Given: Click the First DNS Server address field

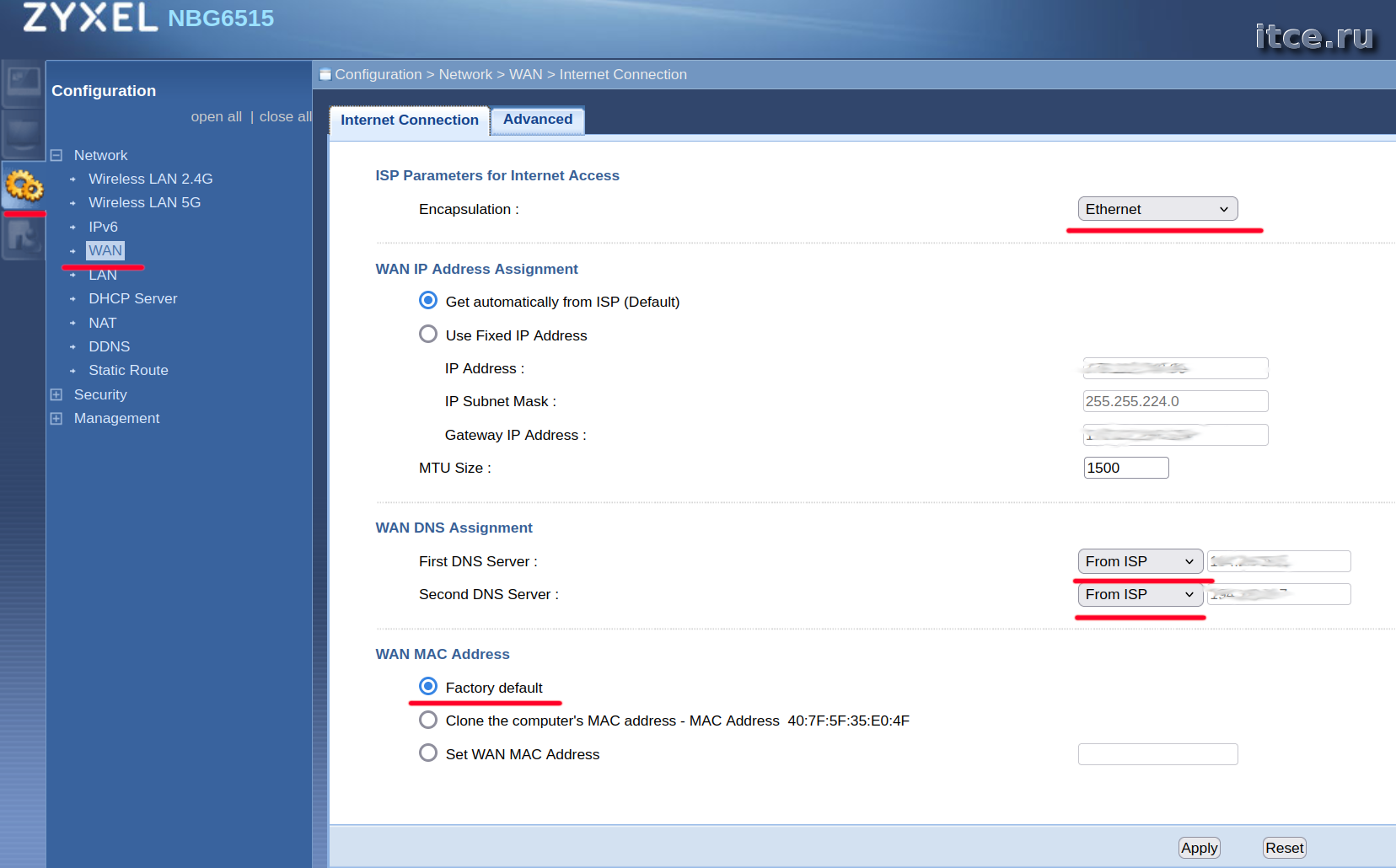Looking at the screenshot, I should tap(1279, 561).
